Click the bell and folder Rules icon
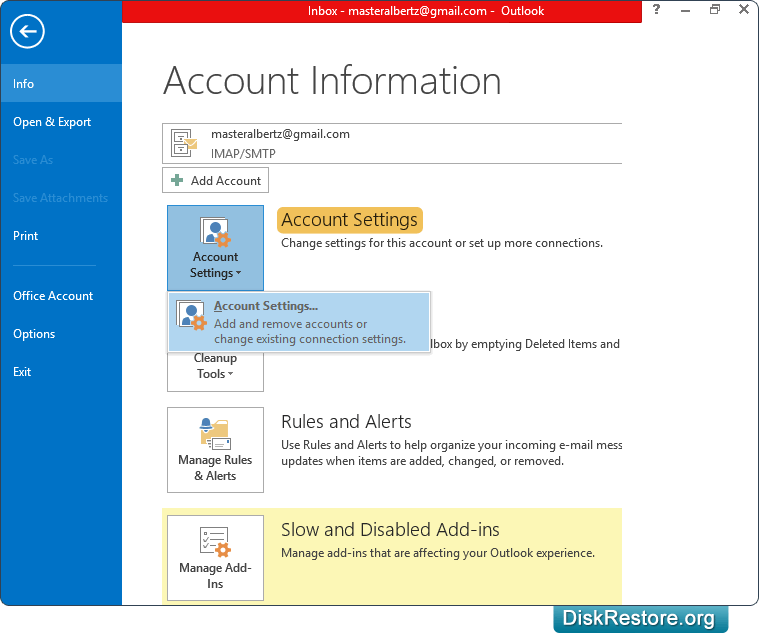Viewport: 759px width, 633px height. click(215, 434)
